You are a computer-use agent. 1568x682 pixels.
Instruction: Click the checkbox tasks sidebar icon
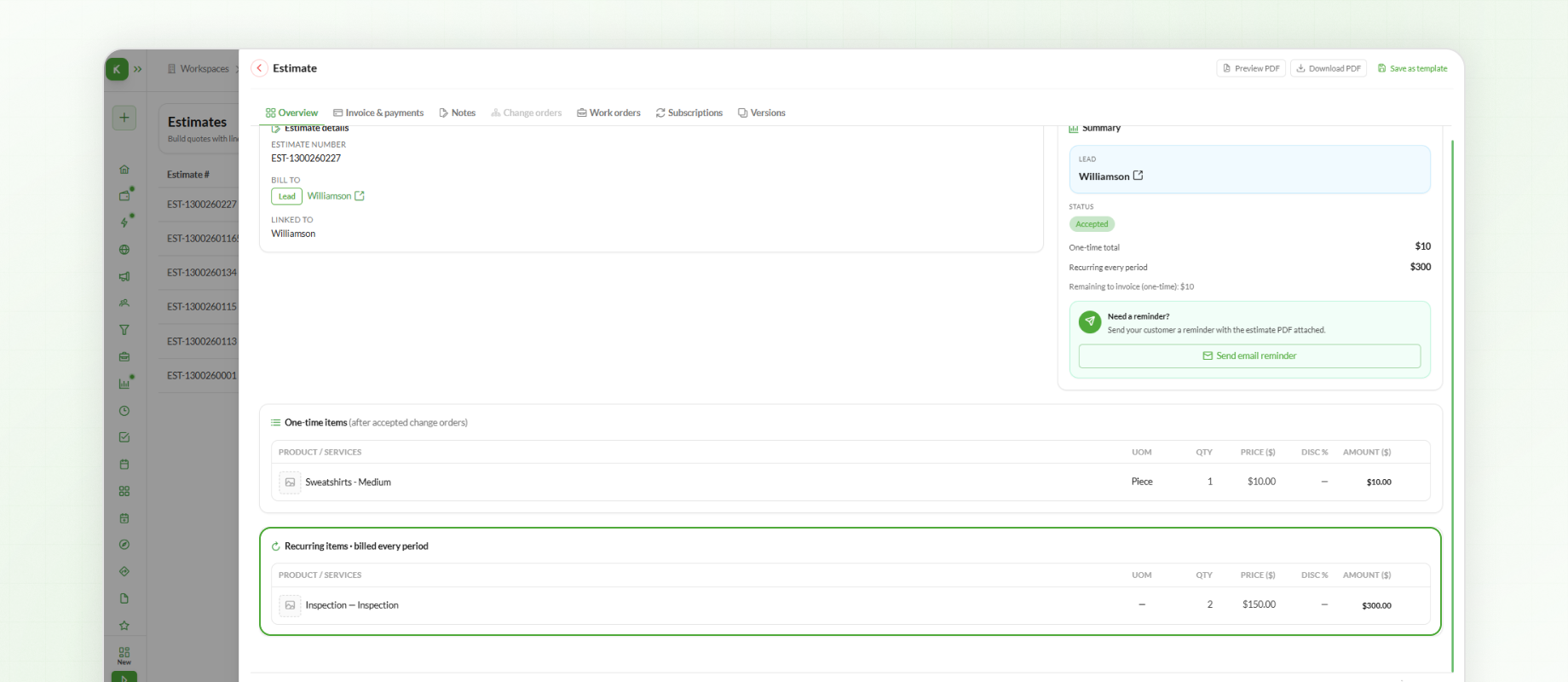(x=124, y=437)
